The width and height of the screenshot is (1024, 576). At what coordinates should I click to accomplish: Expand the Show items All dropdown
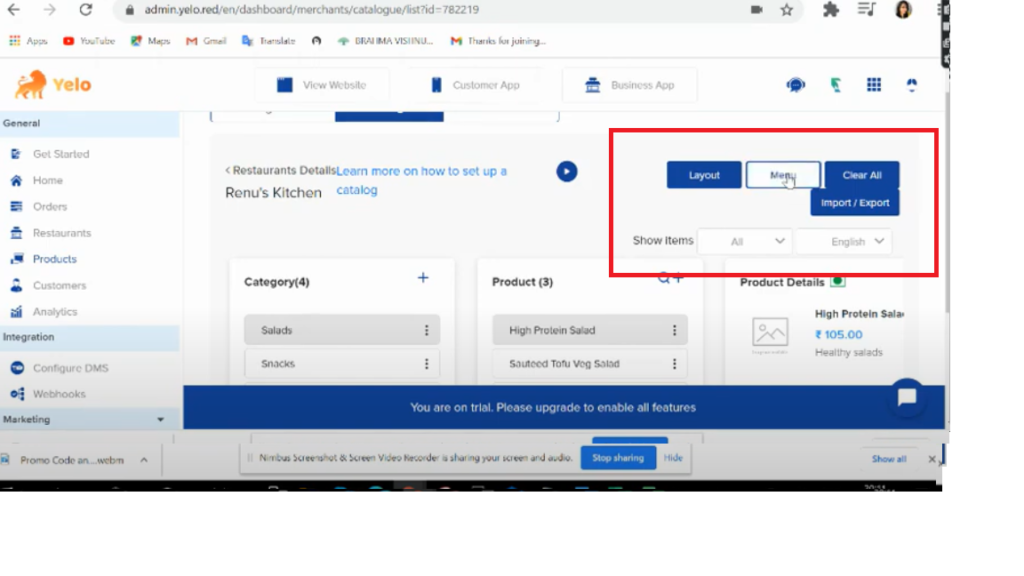(x=744, y=241)
